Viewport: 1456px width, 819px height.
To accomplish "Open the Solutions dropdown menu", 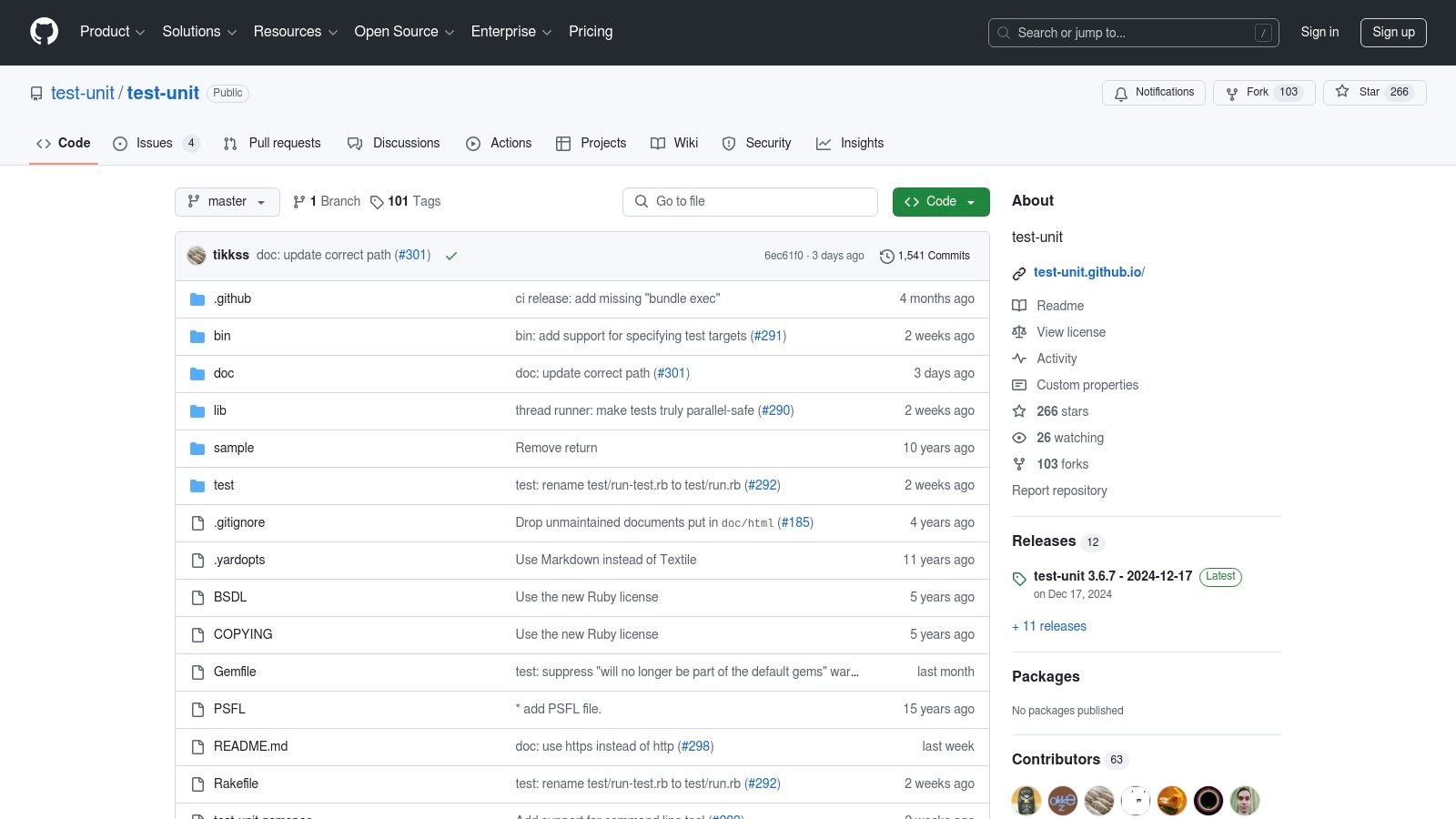I will pos(199,32).
